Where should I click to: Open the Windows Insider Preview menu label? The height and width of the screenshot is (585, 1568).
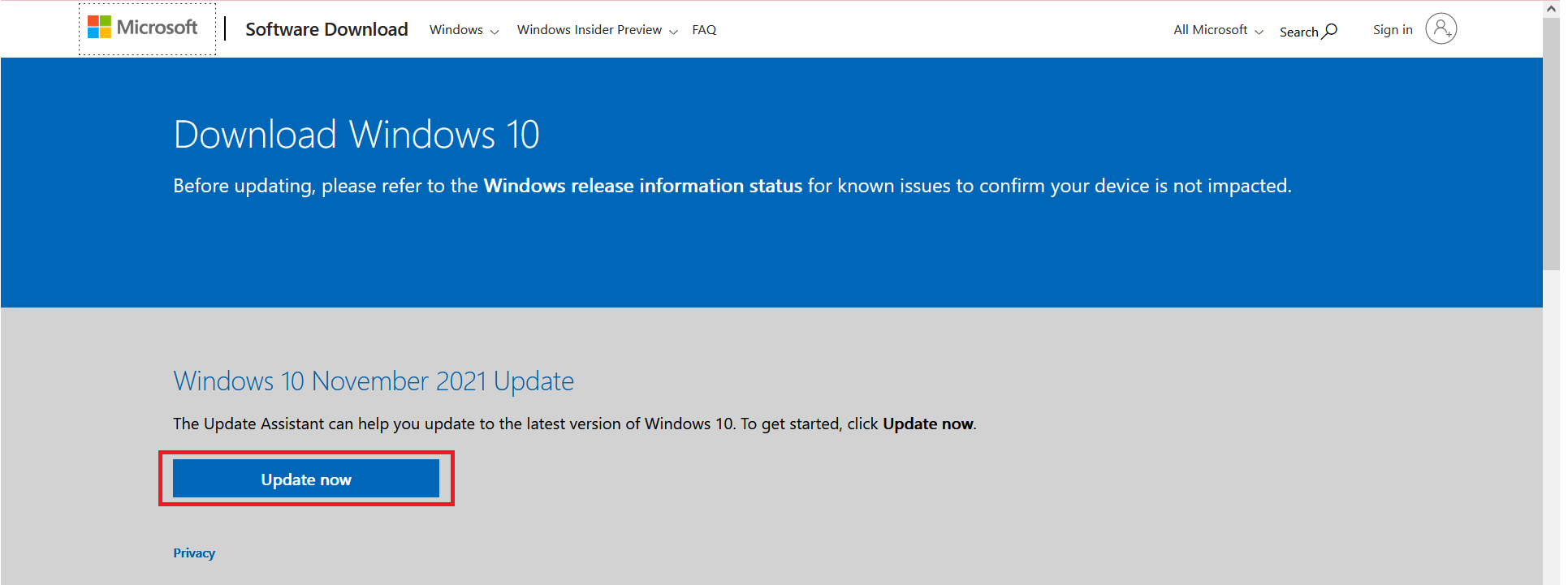pos(589,30)
